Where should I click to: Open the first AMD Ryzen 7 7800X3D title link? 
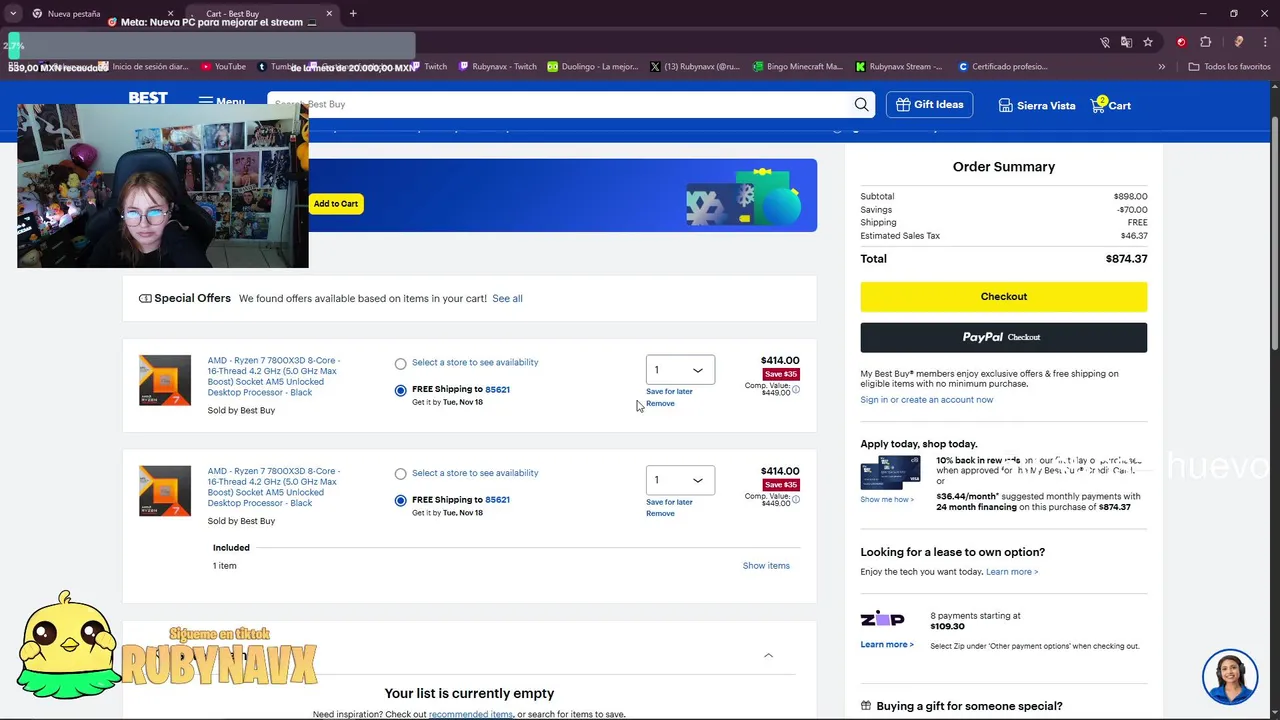click(273, 376)
